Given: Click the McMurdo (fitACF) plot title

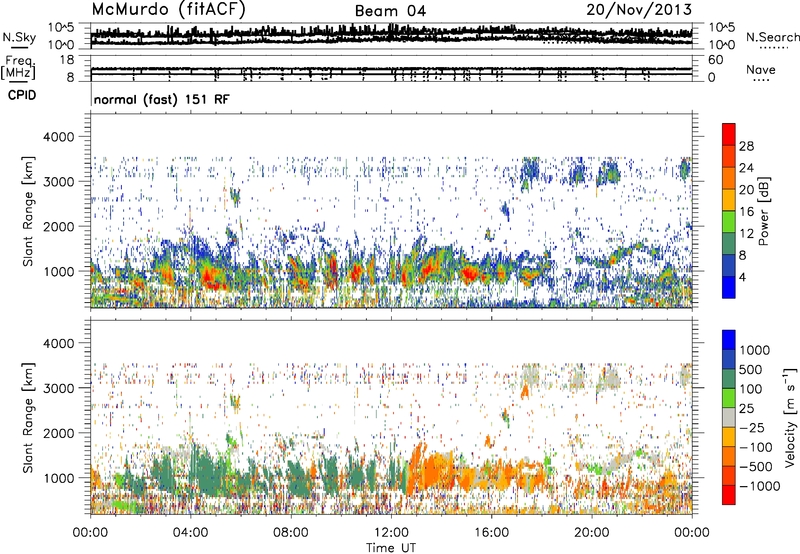Looking at the screenshot, I should [169, 10].
